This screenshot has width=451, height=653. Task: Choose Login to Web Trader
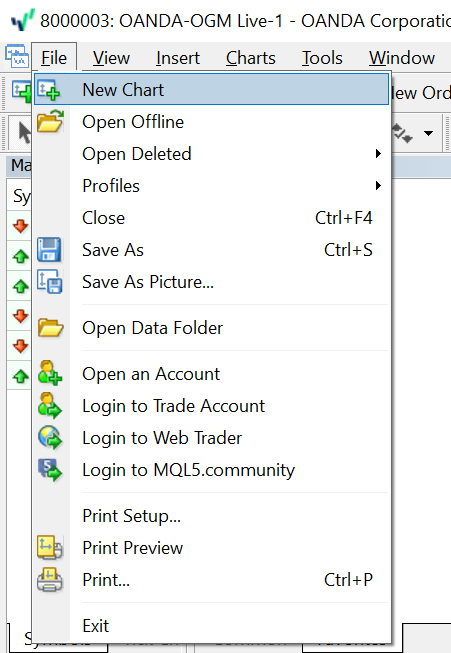point(212,438)
